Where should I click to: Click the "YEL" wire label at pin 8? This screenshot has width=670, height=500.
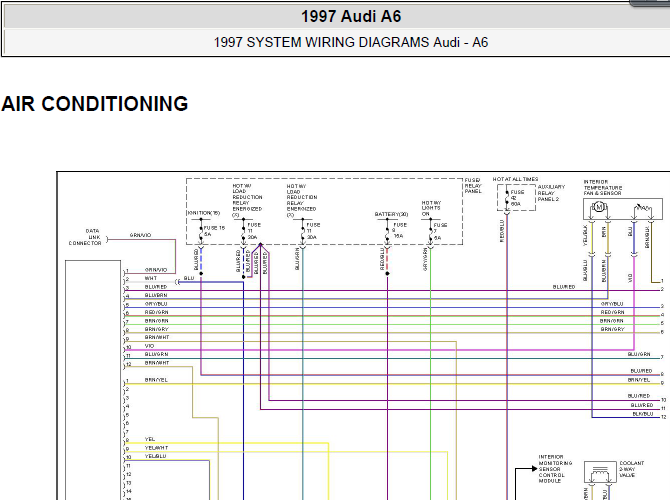click(150, 439)
